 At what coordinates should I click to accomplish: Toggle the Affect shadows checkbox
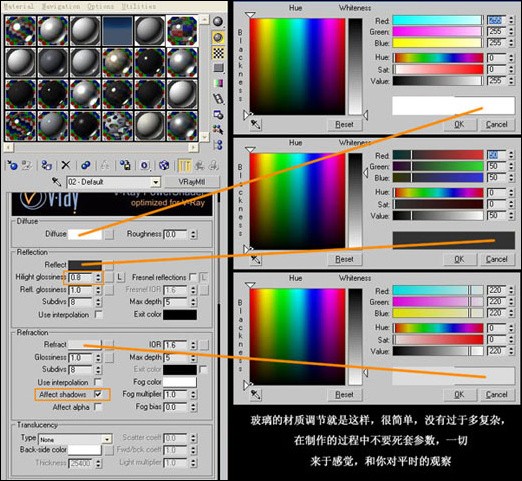(x=98, y=394)
